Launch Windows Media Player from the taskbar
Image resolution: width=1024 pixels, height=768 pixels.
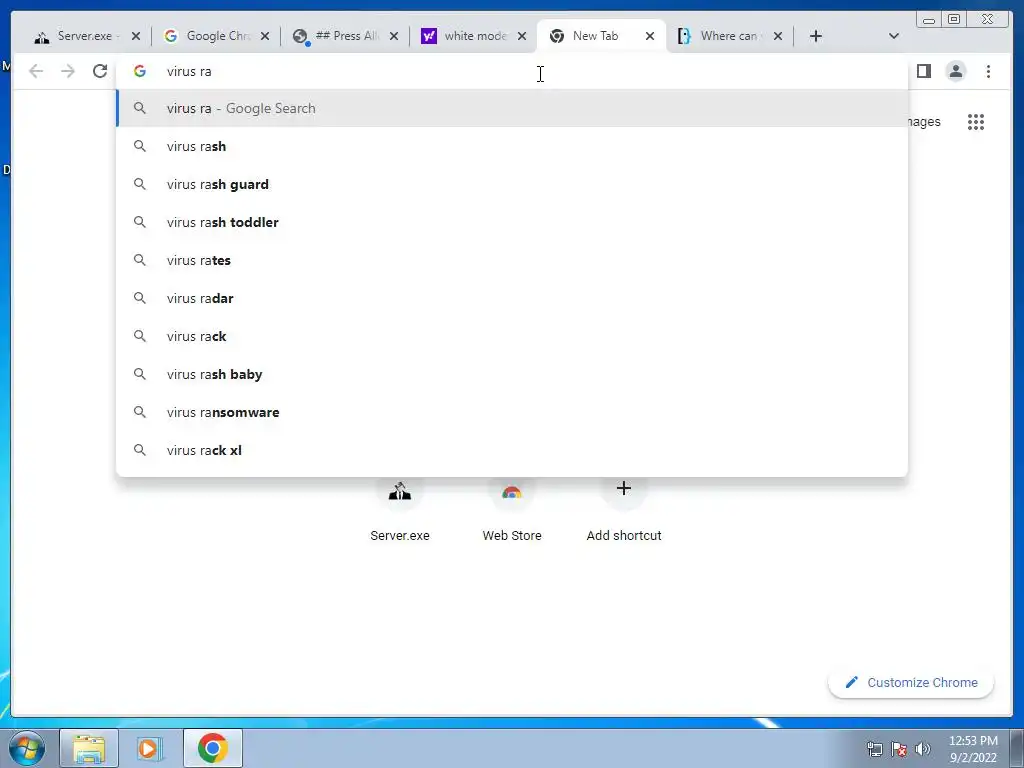[150, 748]
